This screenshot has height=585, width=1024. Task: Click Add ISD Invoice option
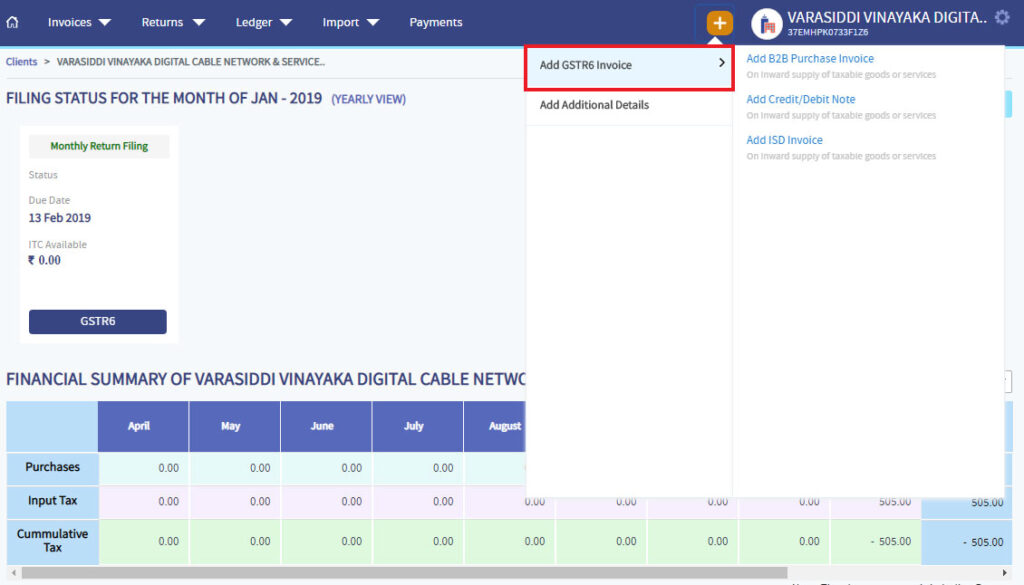coord(784,139)
